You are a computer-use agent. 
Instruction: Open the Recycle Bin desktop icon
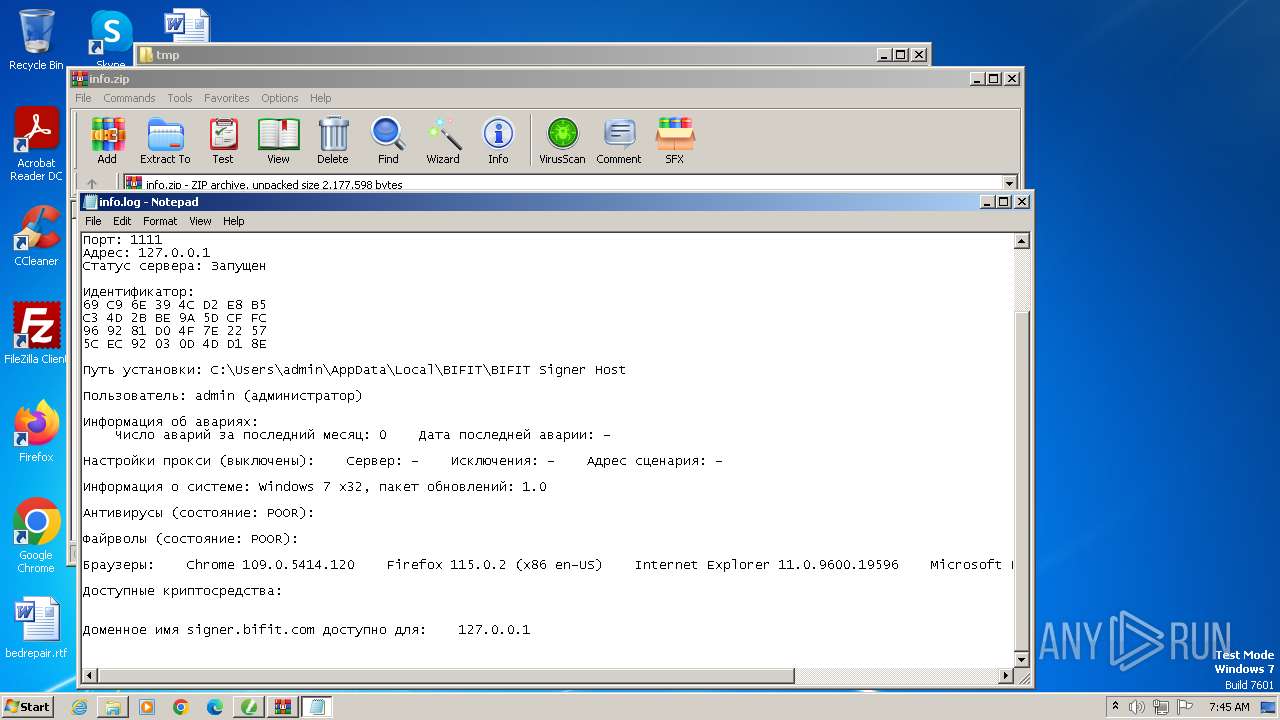coord(36,40)
